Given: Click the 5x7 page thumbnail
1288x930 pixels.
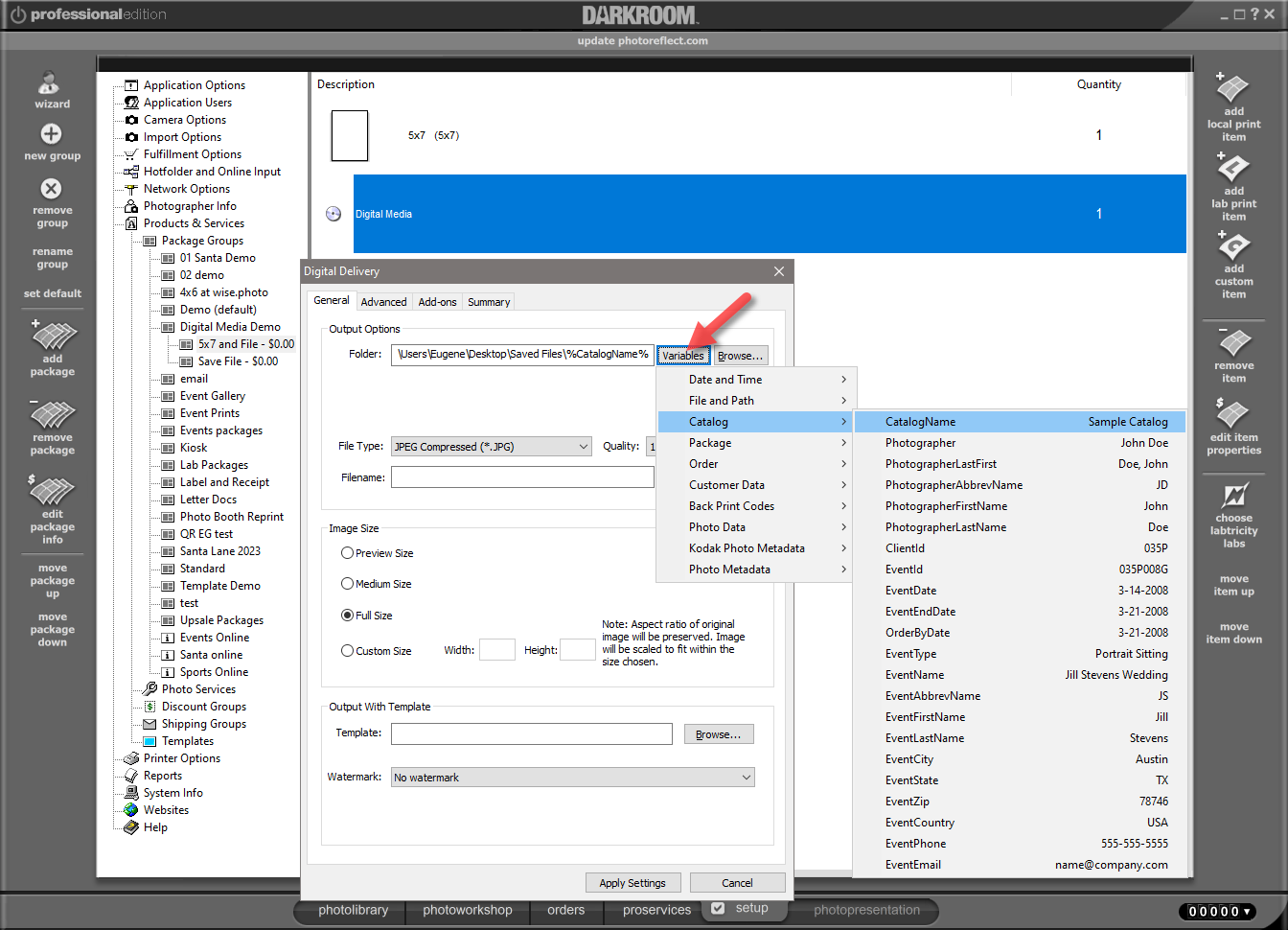Looking at the screenshot, I should 350,135.
